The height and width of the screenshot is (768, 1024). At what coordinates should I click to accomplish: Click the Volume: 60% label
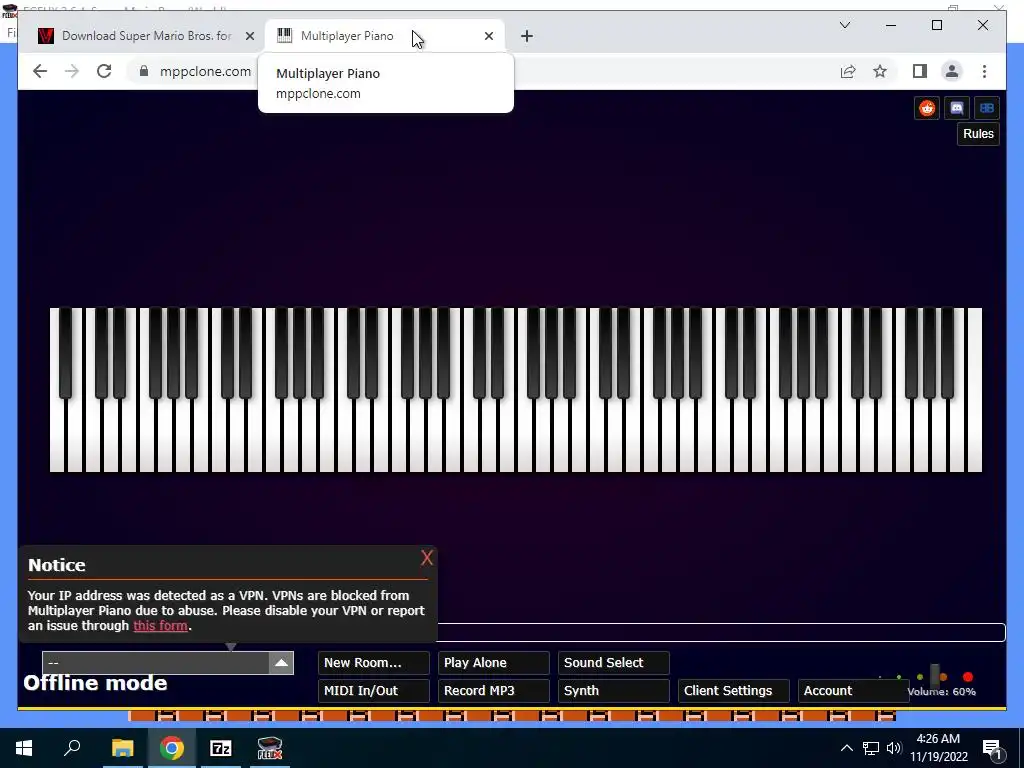pyautogui.click(x=941, y=692)
